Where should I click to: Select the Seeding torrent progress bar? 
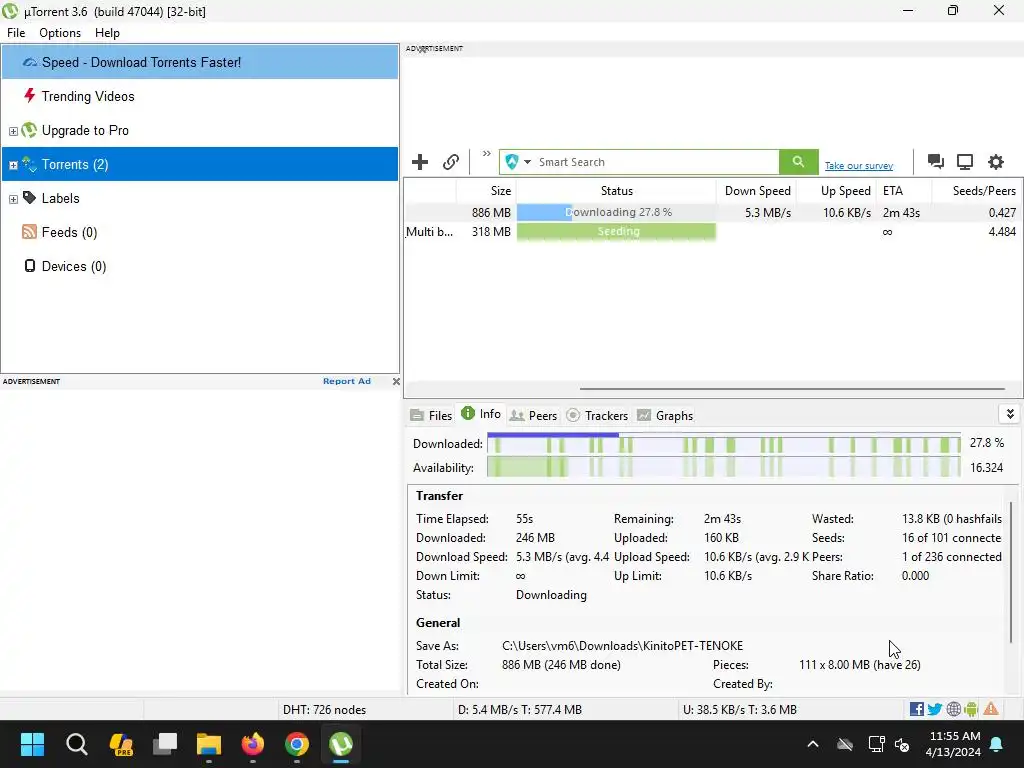(x=616, y=231)
